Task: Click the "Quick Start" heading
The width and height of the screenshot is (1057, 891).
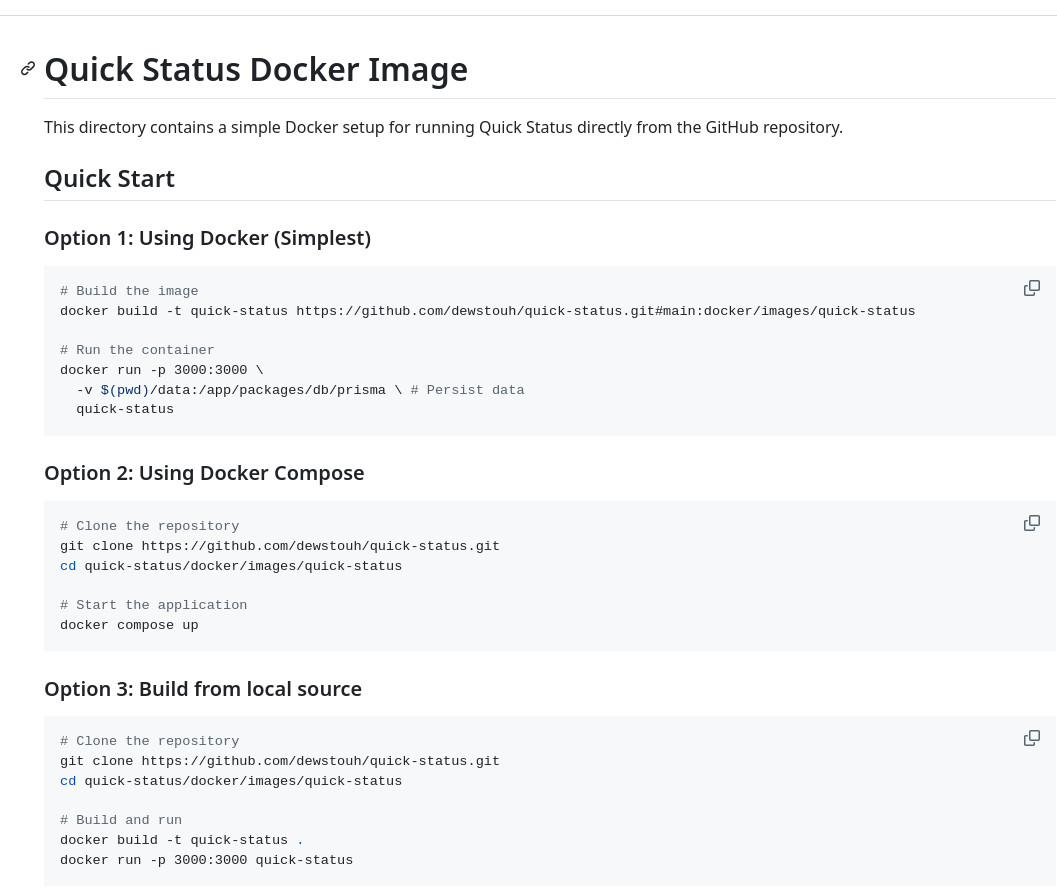Action: tap(109, 179)
